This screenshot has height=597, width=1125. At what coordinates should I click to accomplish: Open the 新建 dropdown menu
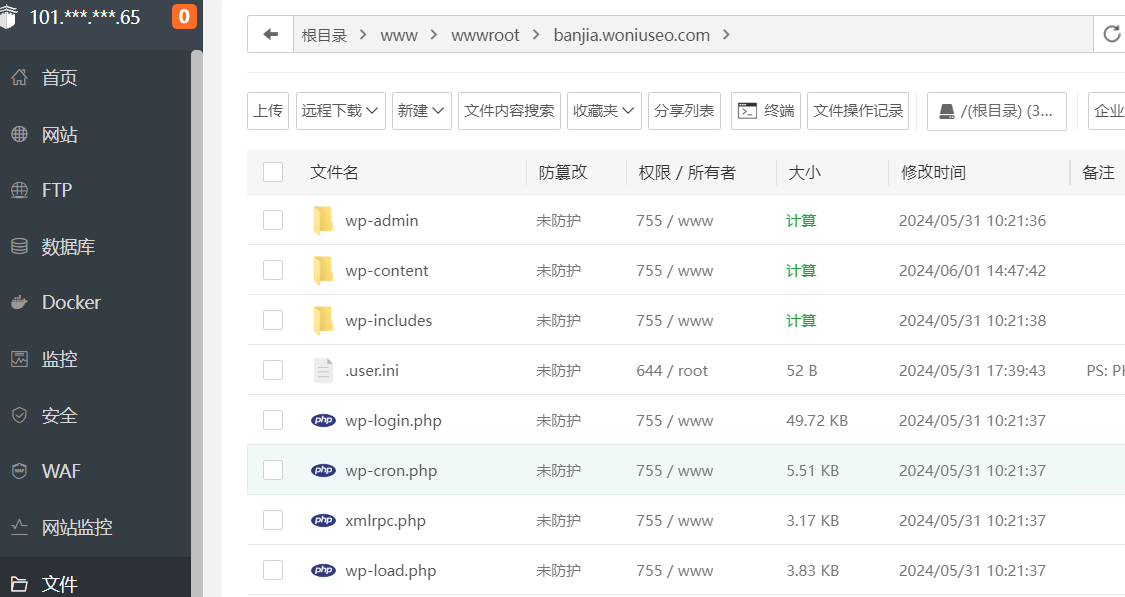(422, 111)
